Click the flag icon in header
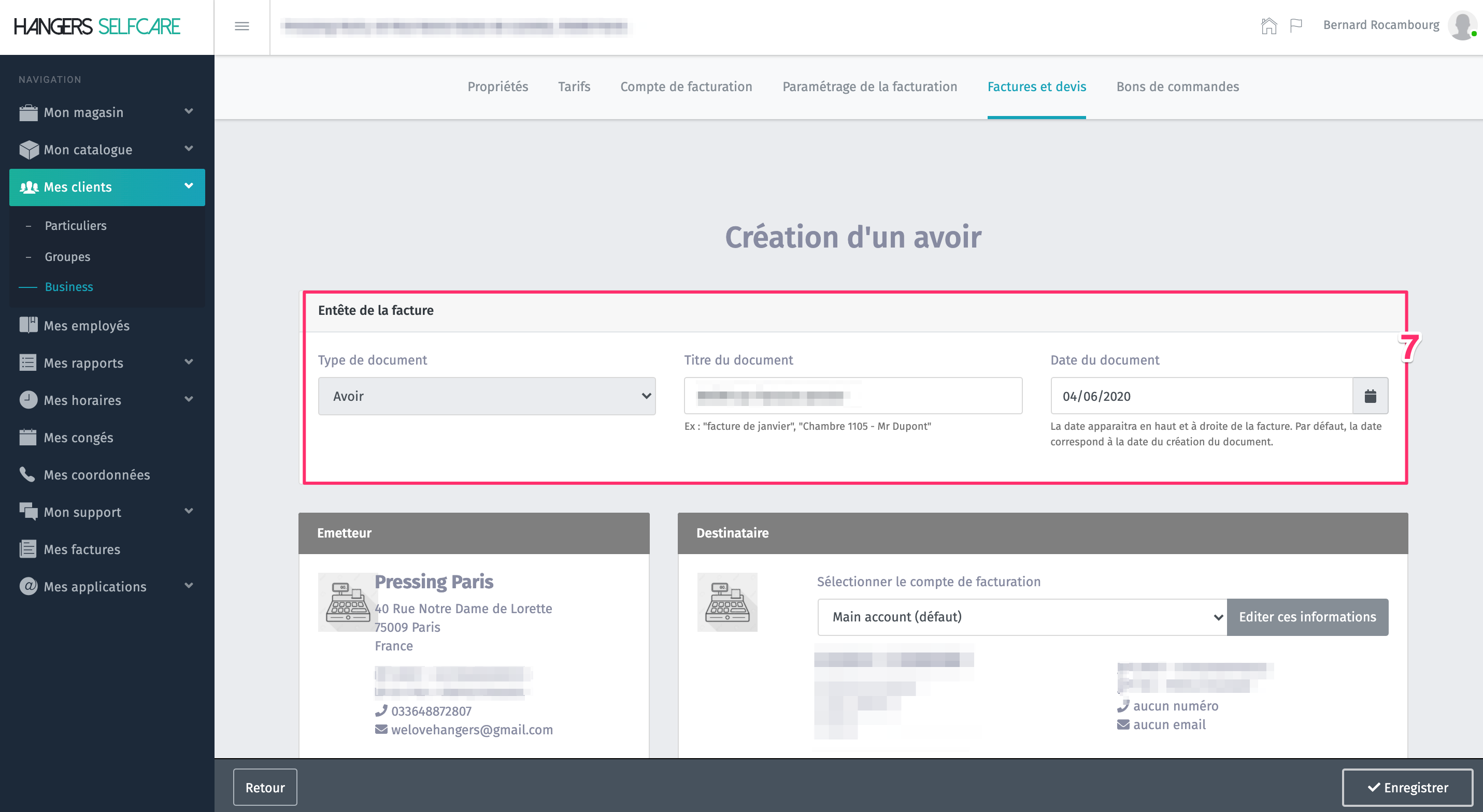This screenshot has height=812, width=1483. tap(1296, 26)
